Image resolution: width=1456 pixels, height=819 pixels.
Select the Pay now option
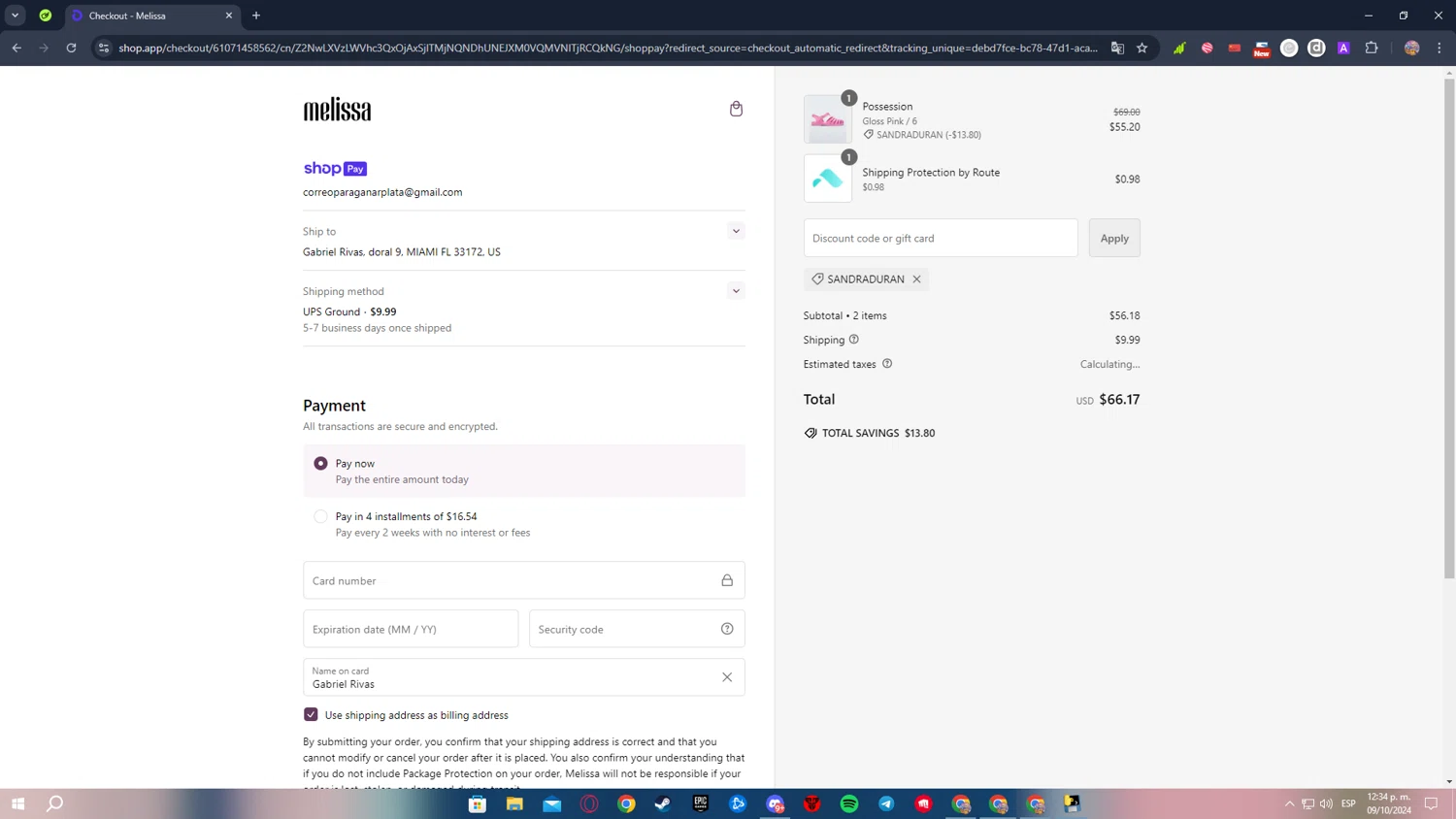click(320, 464)
